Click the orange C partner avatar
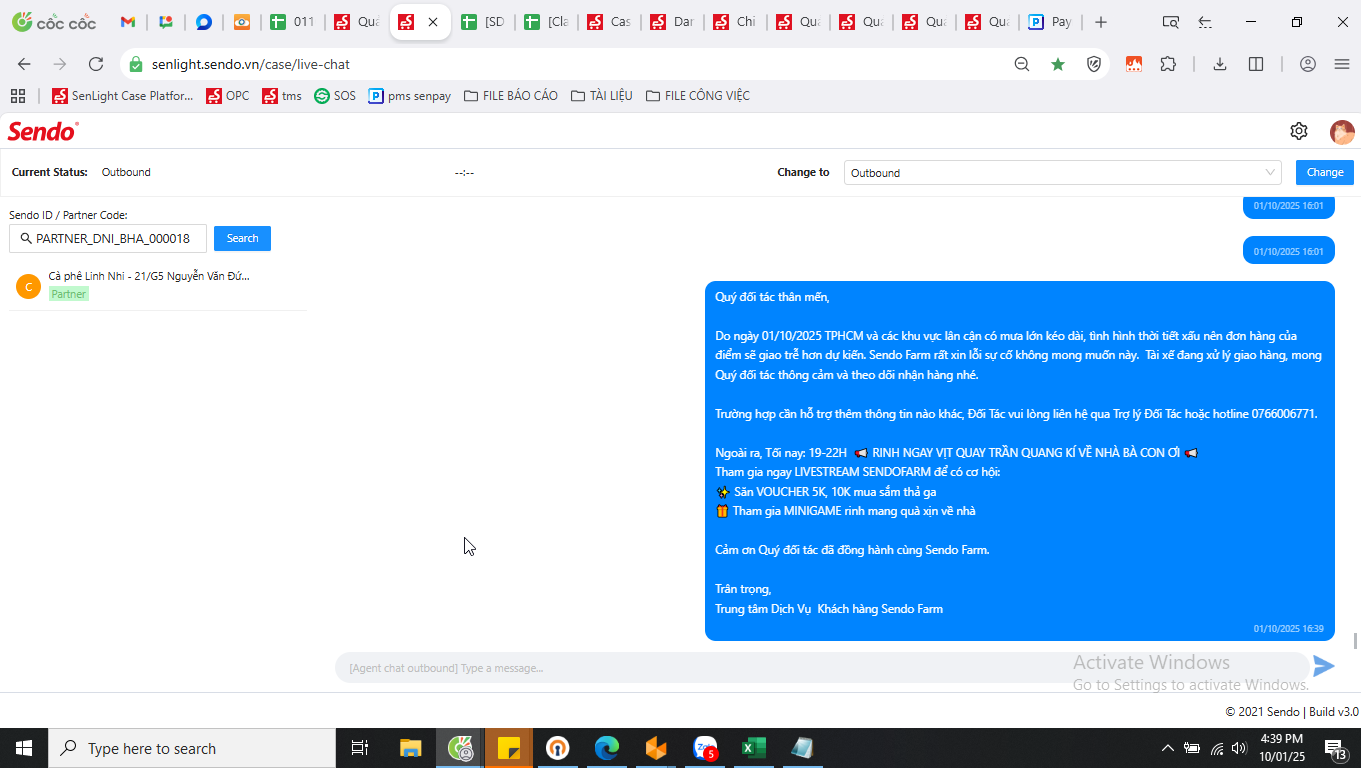Viewport: 1361px width, 768px height. [28, 286]
